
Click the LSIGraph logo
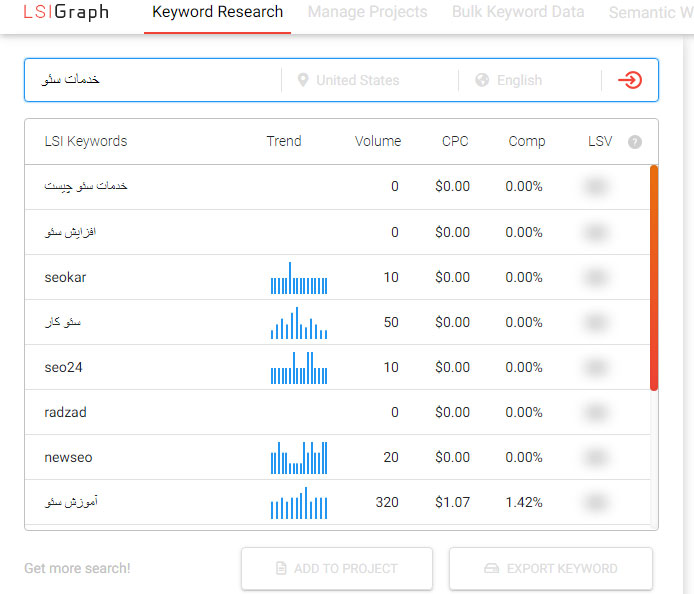click(66, 13)
